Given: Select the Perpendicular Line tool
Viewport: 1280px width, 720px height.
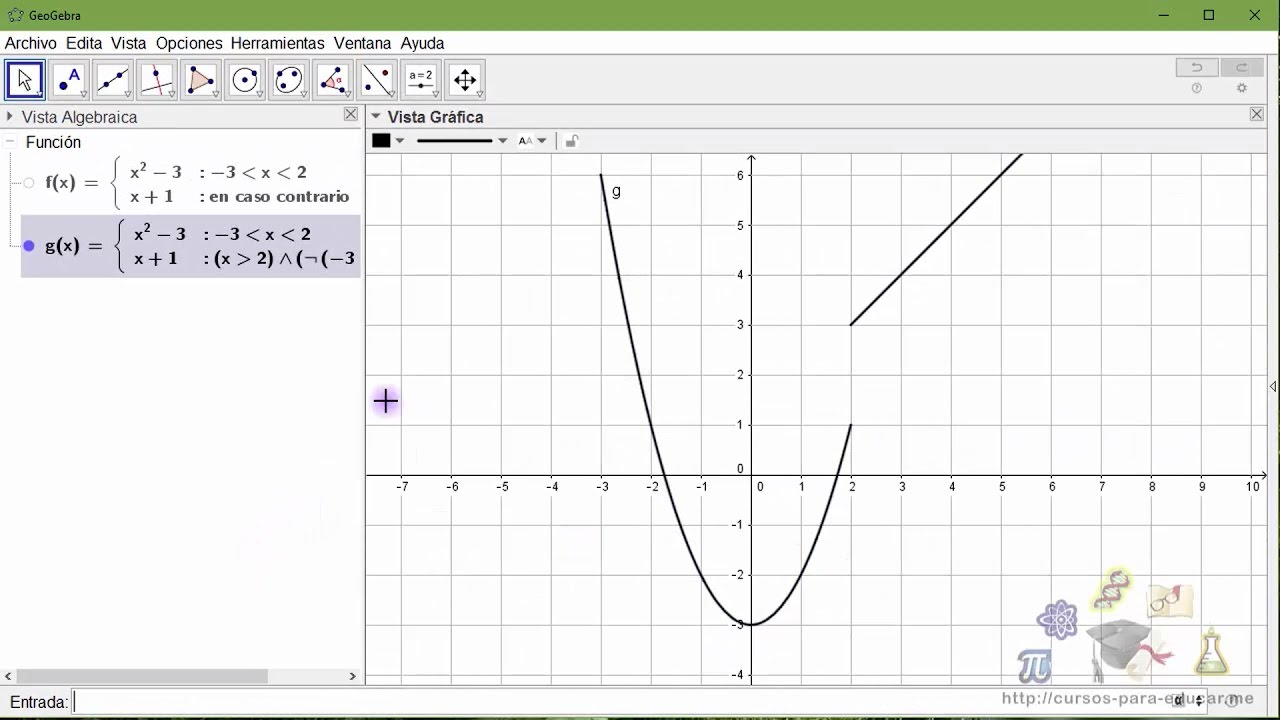Looking at the screenshot, I should [157, 80].
